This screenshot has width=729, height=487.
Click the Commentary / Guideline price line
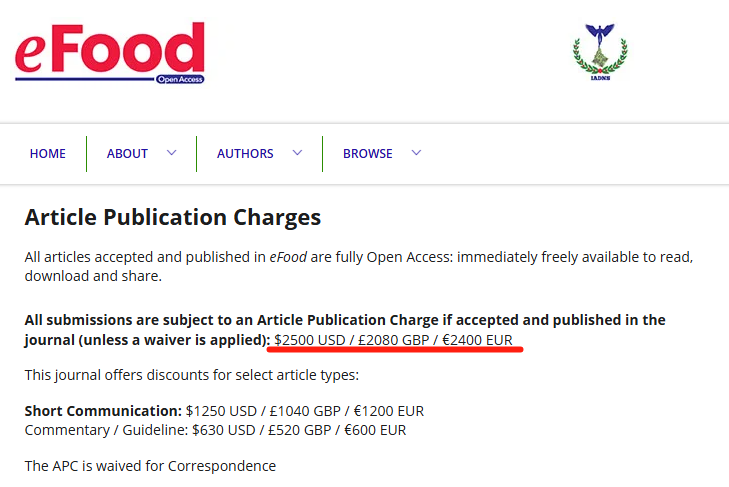[215, 430]
